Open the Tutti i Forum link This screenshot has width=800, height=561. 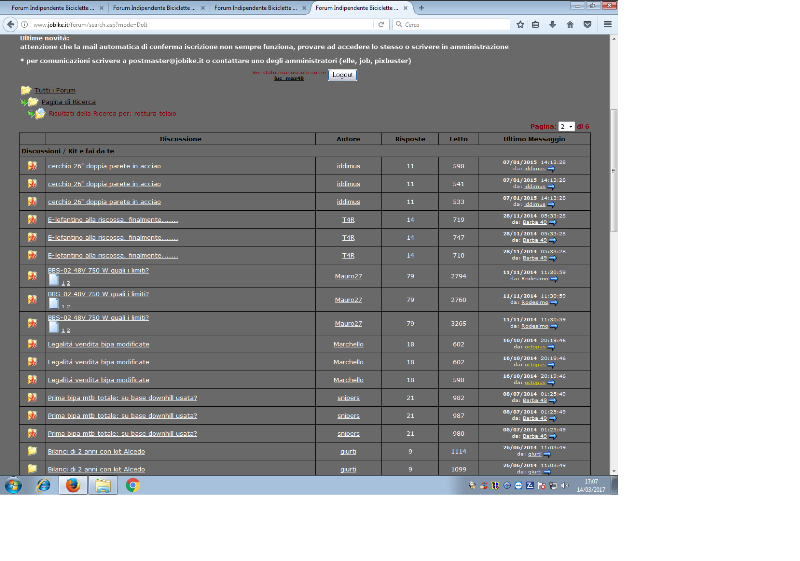coord(55,90)
